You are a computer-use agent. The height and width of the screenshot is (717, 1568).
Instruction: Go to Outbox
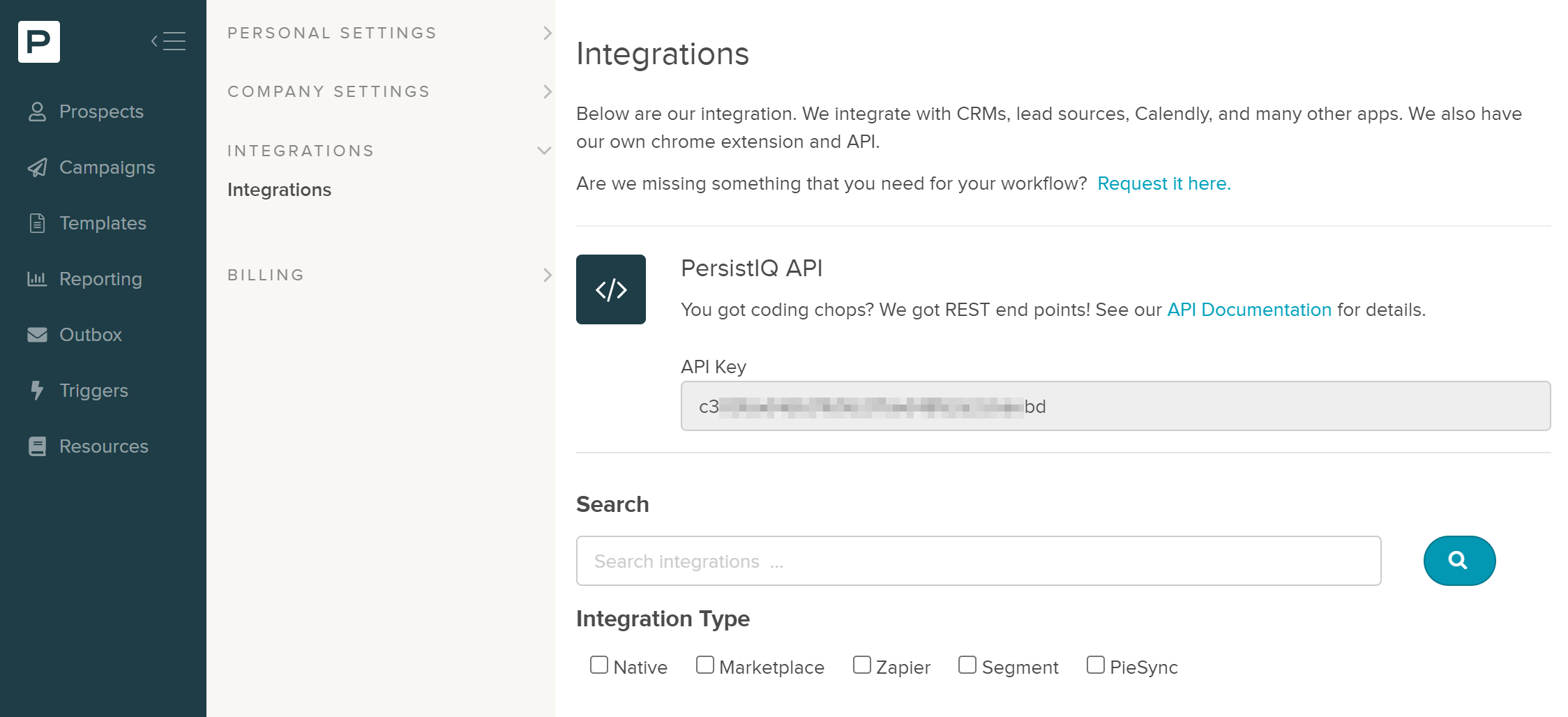coord(91,335)
